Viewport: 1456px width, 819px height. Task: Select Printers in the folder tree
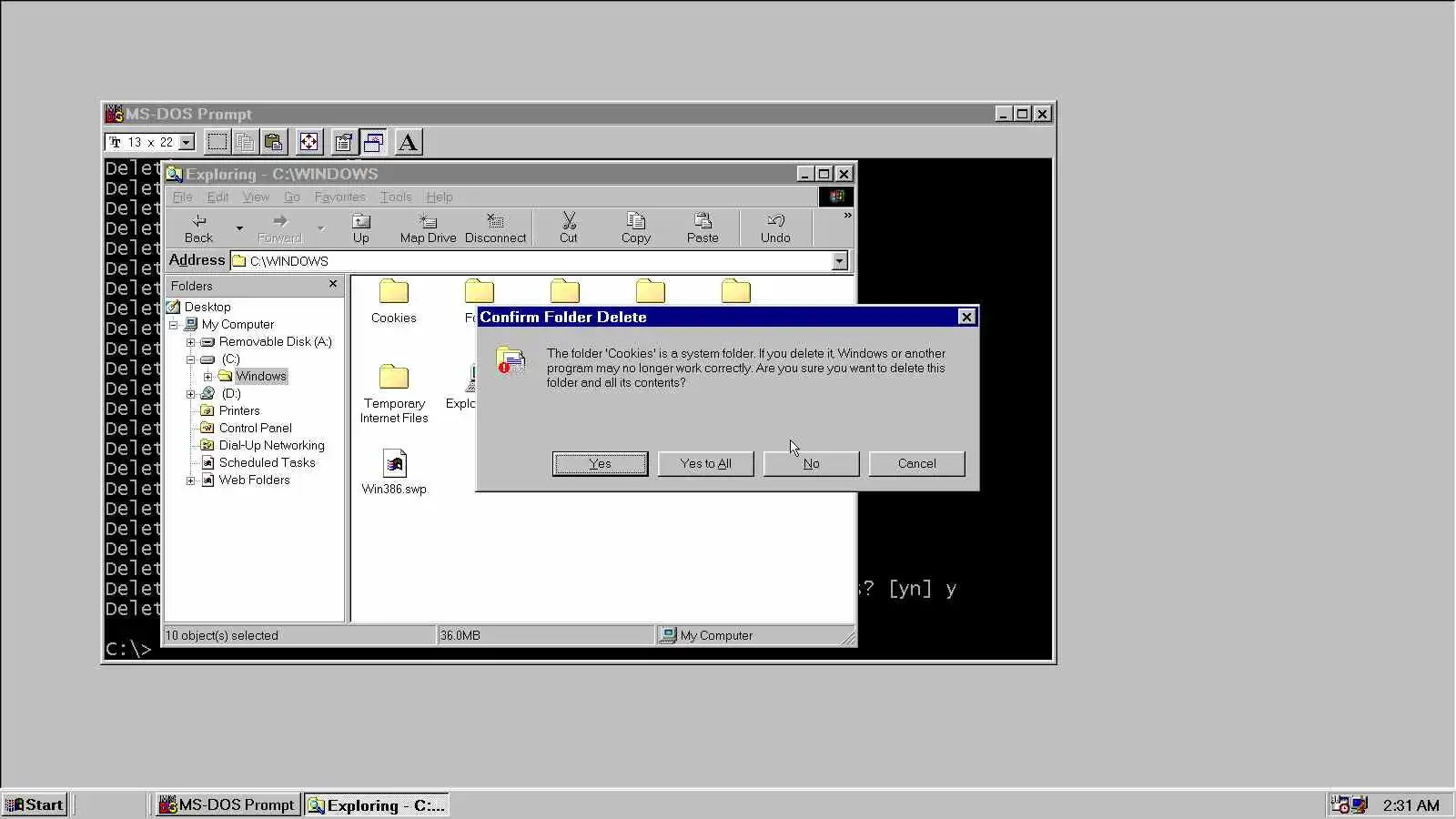point(239,410)
